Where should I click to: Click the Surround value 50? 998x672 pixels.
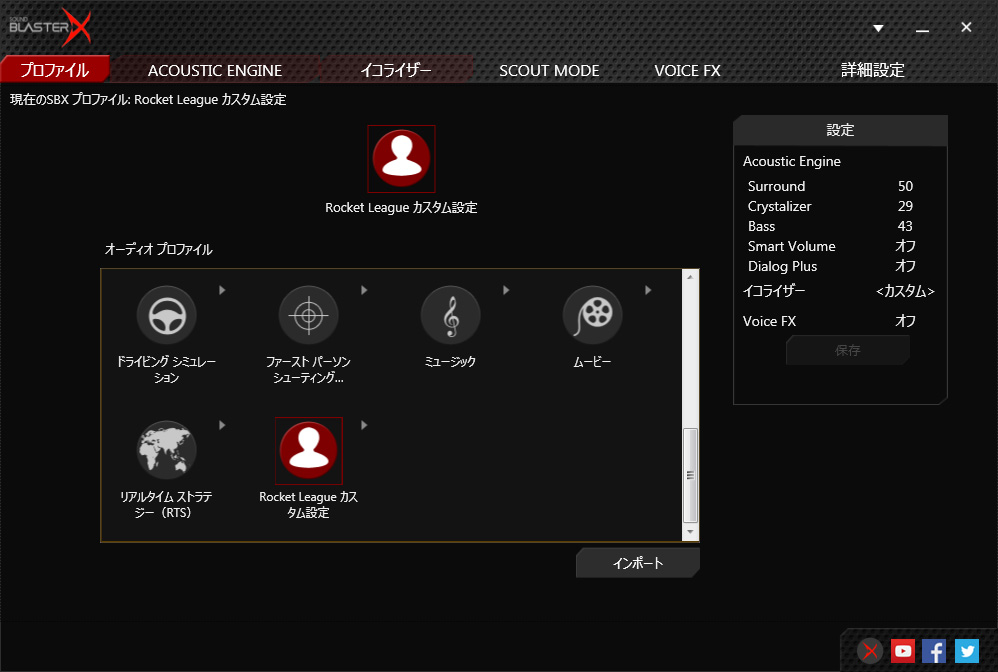pos(905,186)
